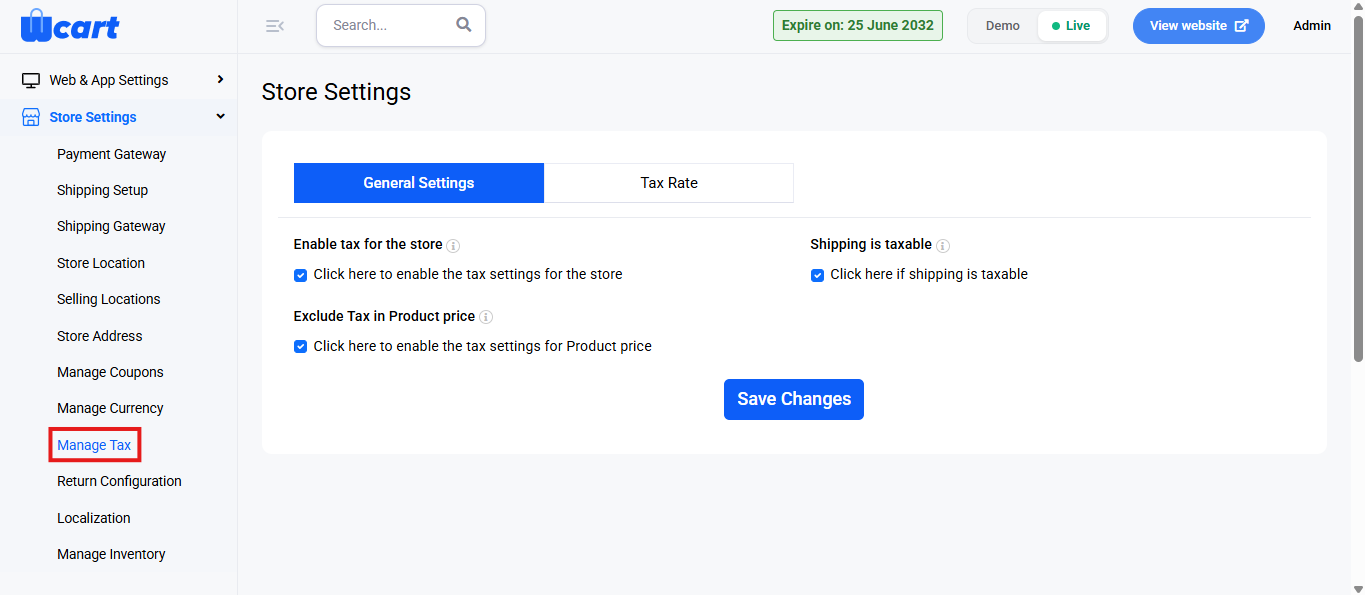This screenshot has height=595, width=1365.
Task: Focus the Search input field
Action: (388, 25)
